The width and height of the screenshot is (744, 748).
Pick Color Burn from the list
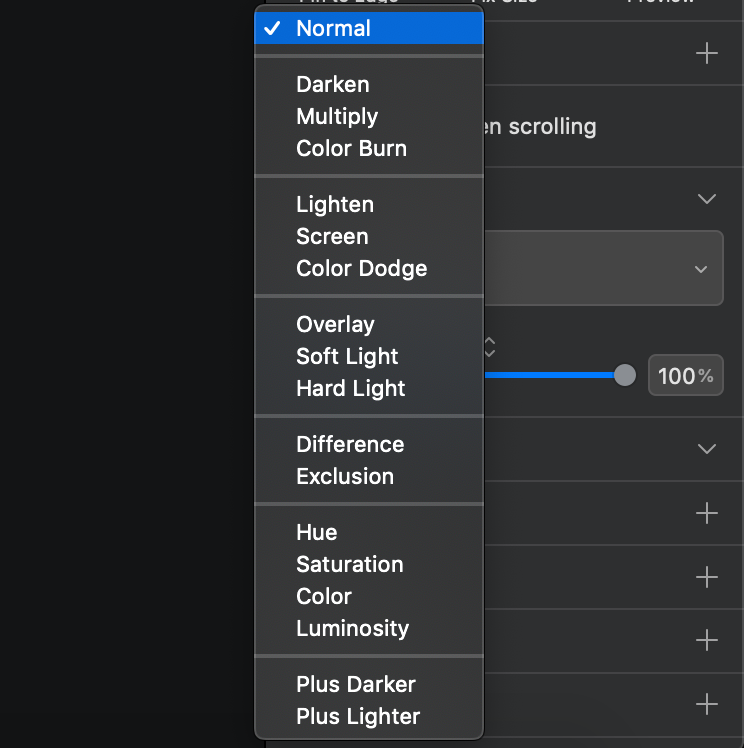click(351, 148)
